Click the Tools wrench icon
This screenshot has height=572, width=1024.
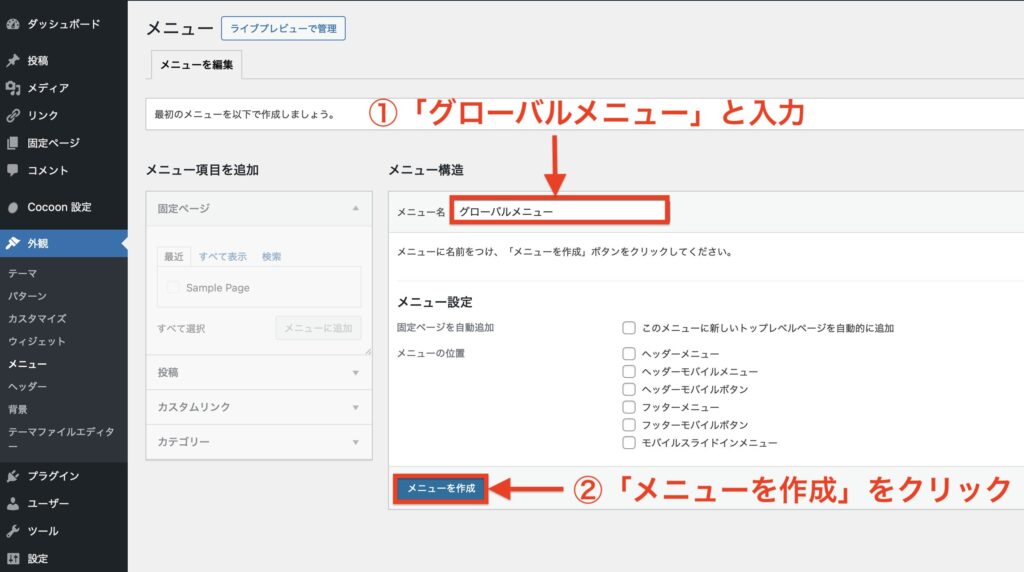click(x=13, y=531)
